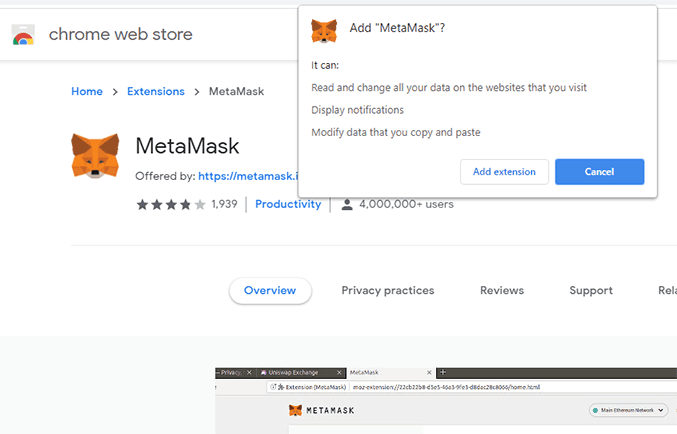Open the Extensions breadcrumb link
The width and height of the screenshot is (677, 434).
155,92
